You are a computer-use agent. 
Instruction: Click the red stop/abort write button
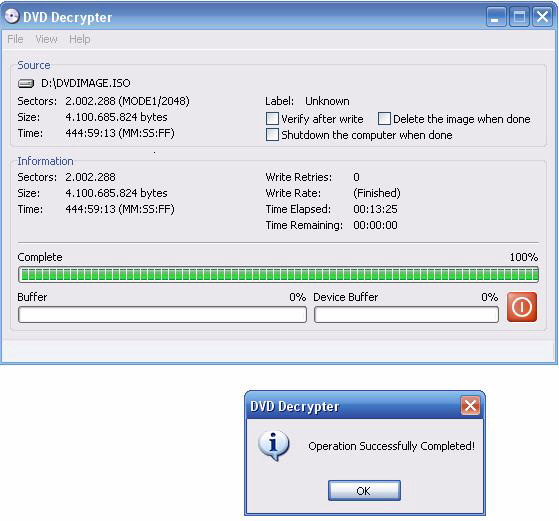click(x=522, y=307)
